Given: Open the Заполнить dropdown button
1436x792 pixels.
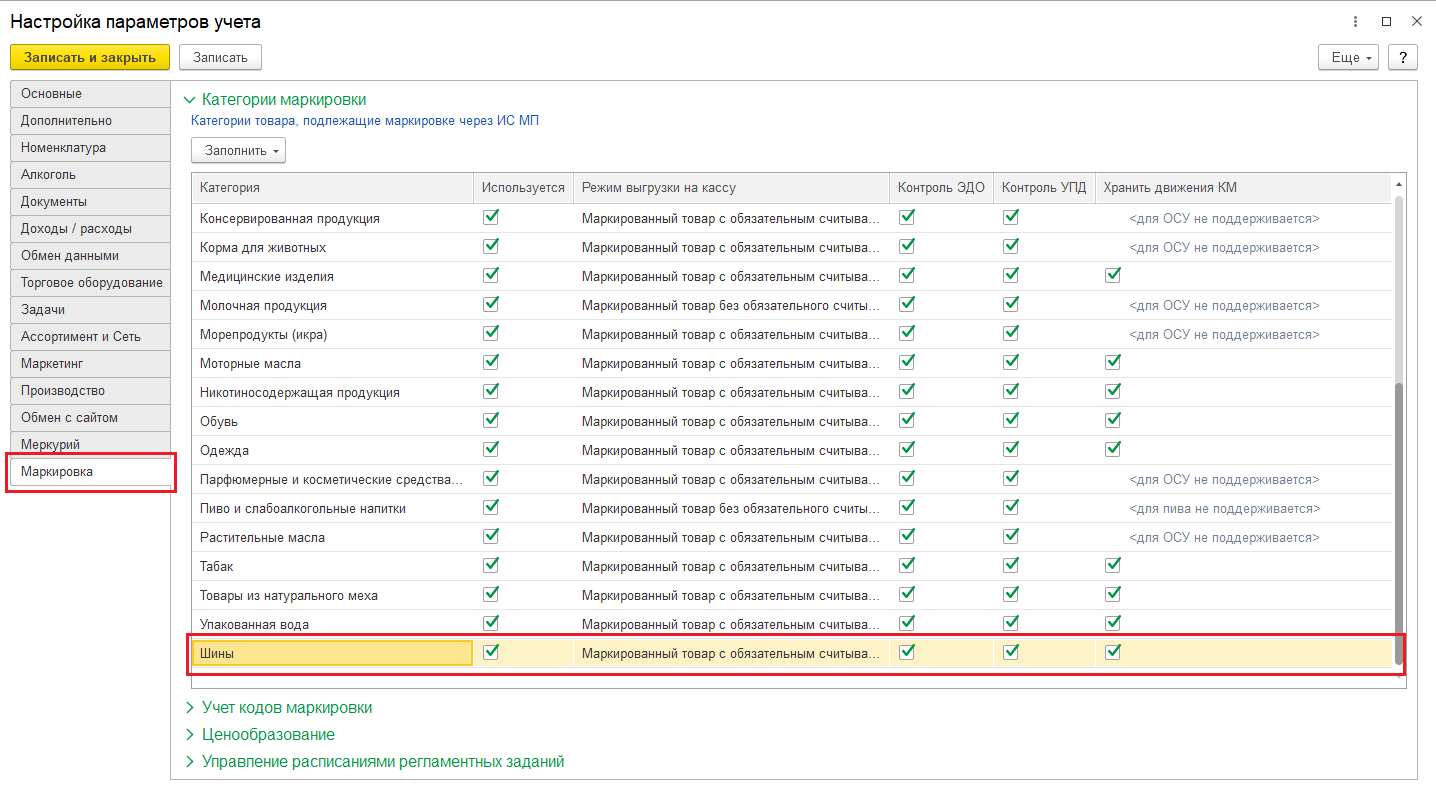Looking at the screenshot, I should pos(238,150).
